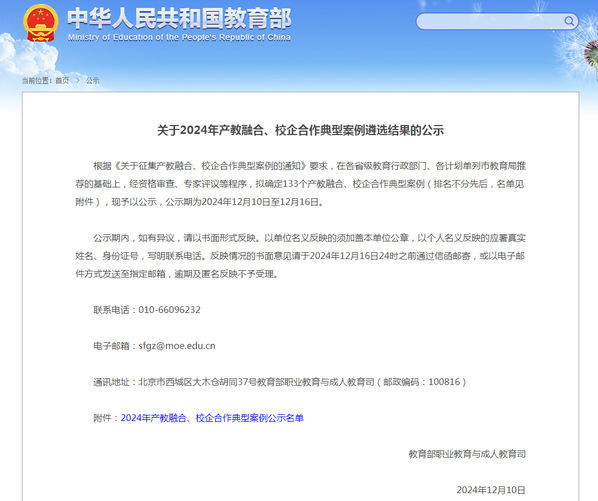Click the 附件 label before the attachment link
Image resolution: width=598 pixels, height=501 pixels.
(x=104, y=418)
